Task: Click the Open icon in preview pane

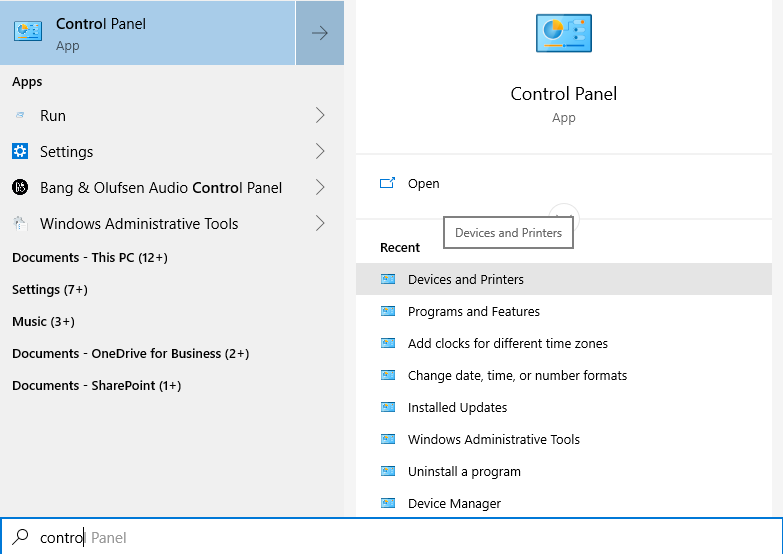Action: pyautogui.click(x=388, y=184)
